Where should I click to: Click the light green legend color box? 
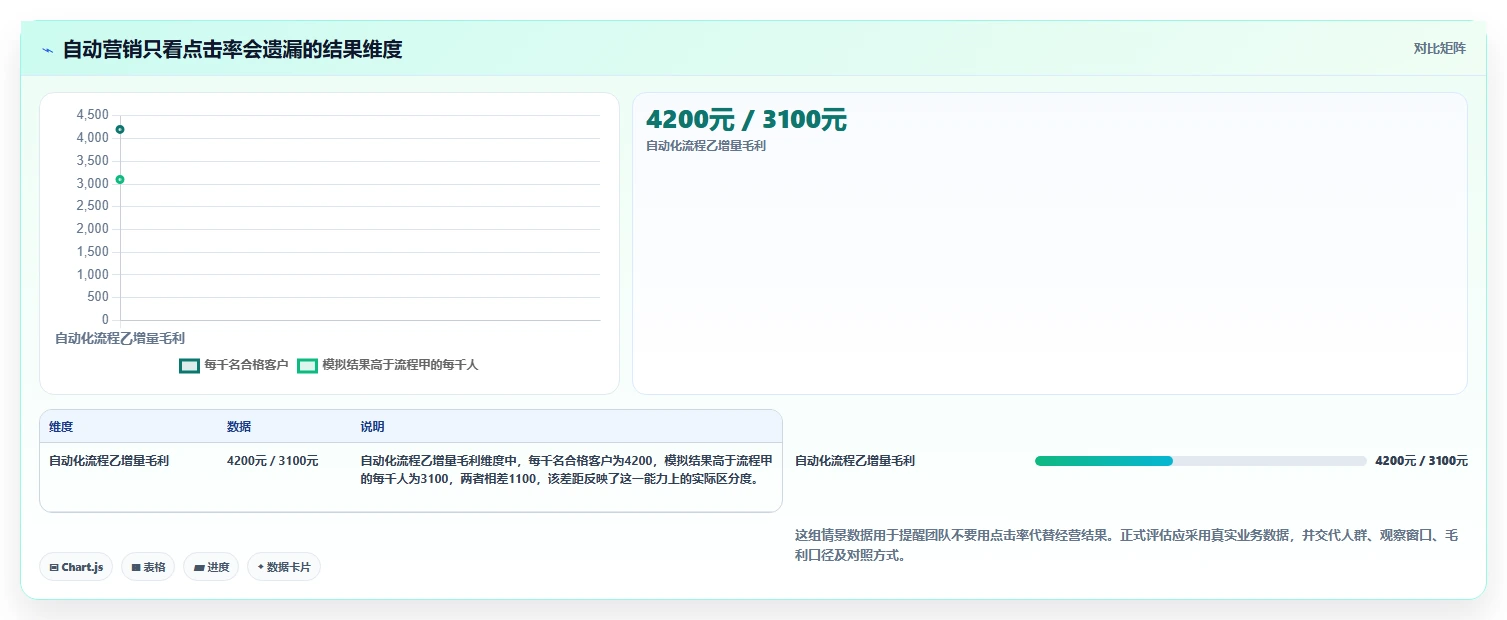click(307, 366)
